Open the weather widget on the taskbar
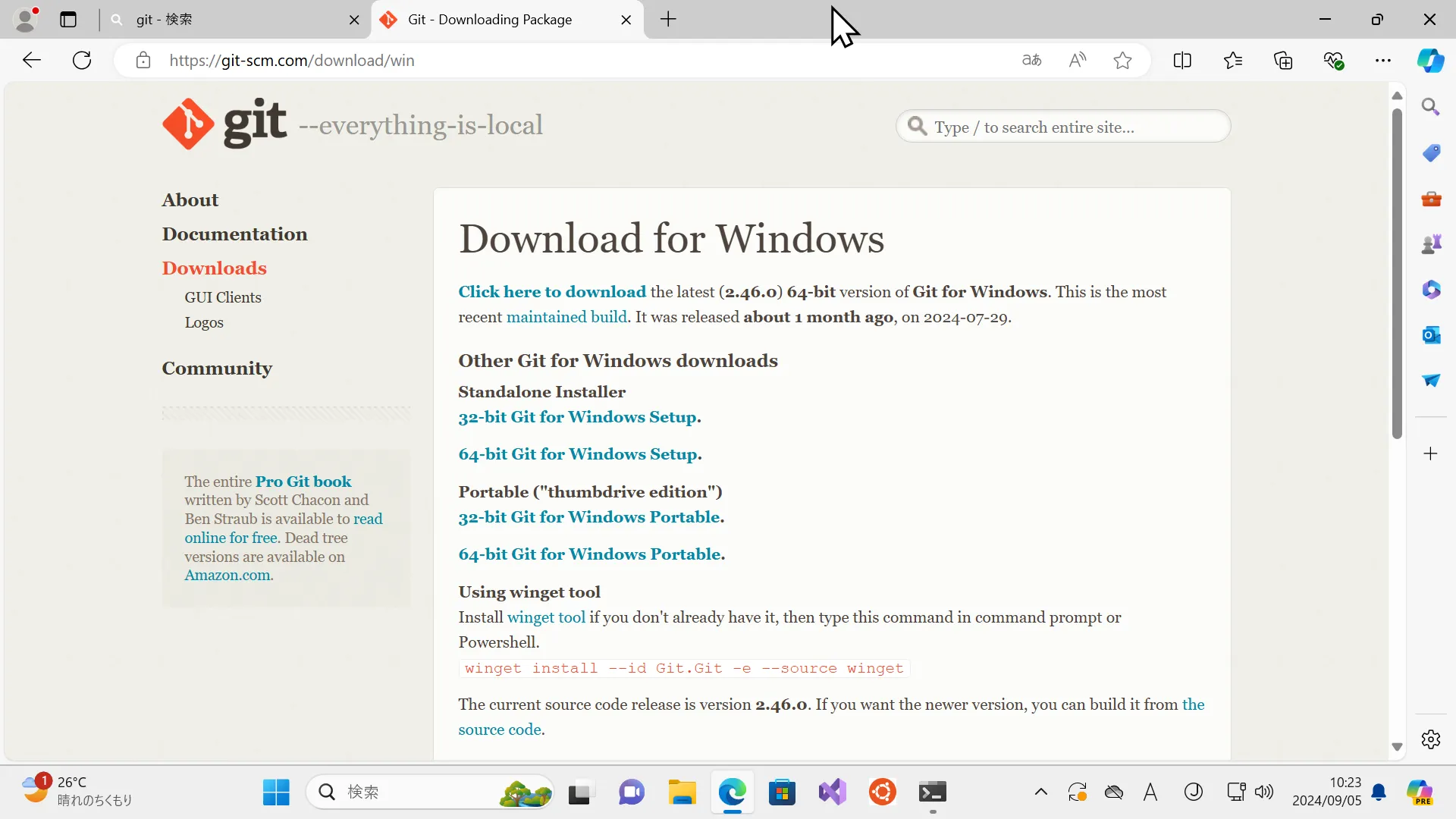The height and width of the screenshot is (819, 1456). tap(76, 792)
